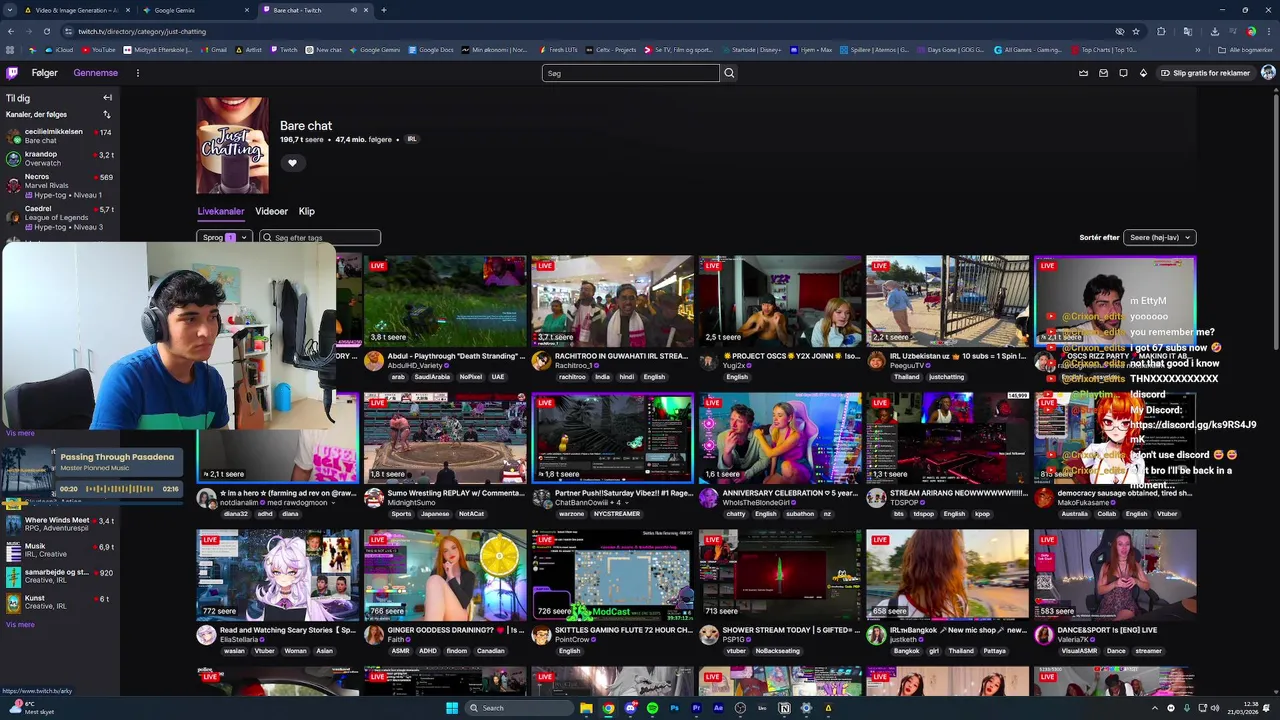Mute the Bare chat - Twitch tab audio

pyautogui.click(x=353, y=10)
